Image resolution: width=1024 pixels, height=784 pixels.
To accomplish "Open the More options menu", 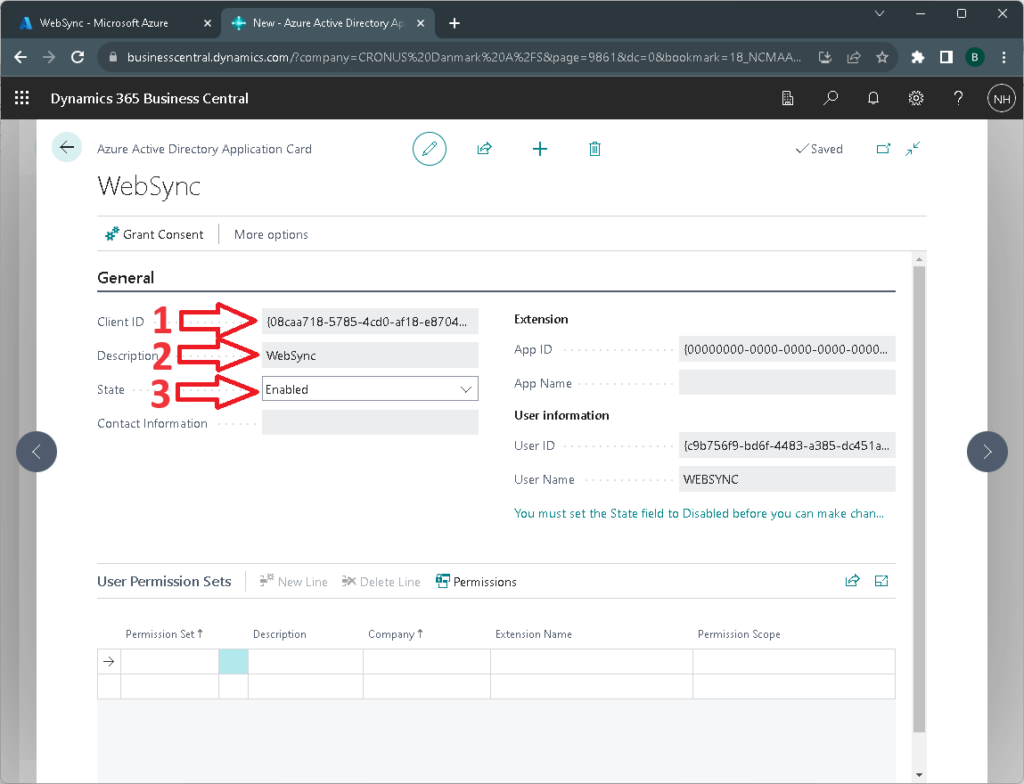I will [x=270, y=234].
